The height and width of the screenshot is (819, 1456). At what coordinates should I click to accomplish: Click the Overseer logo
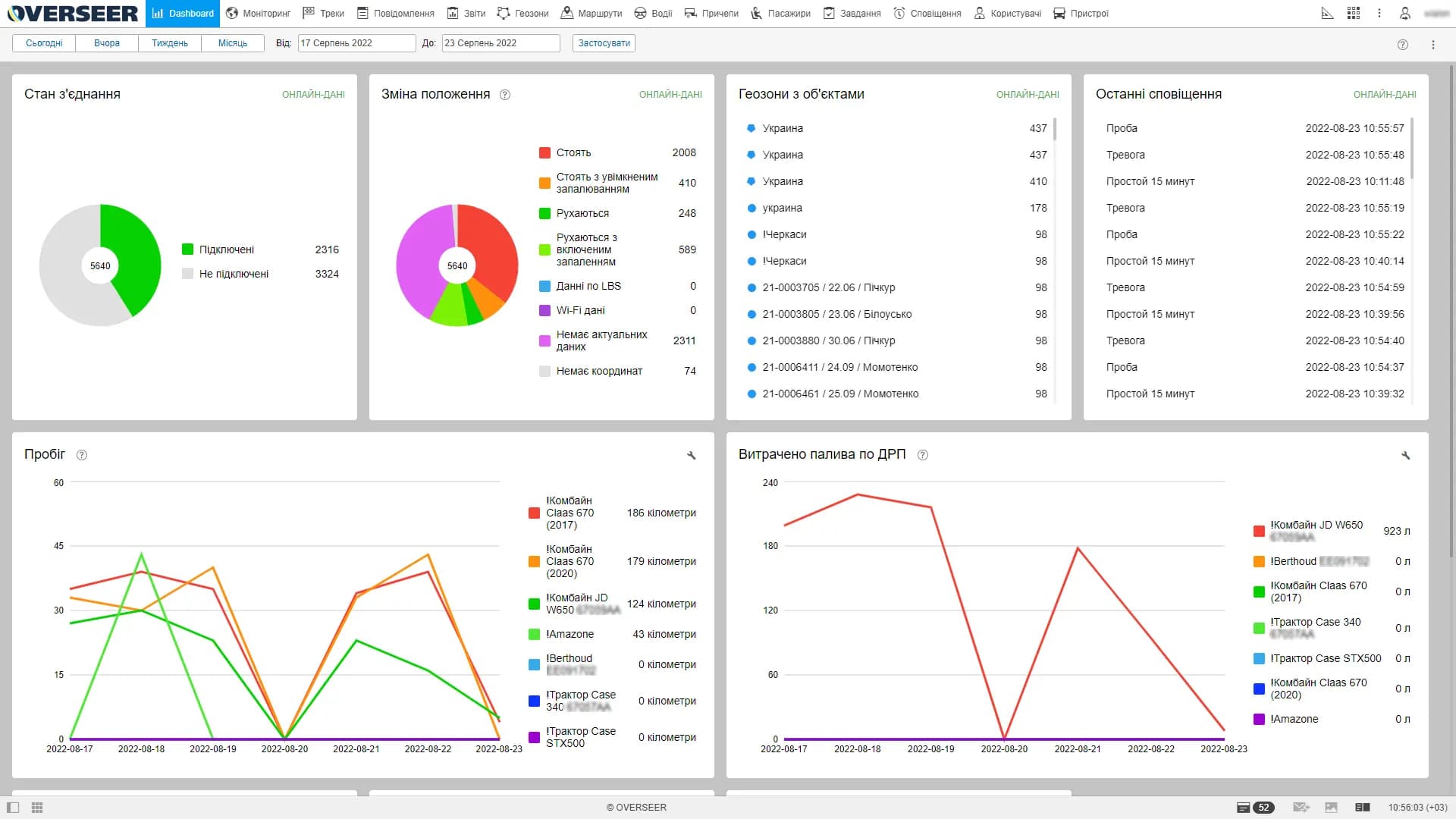click(73, 14)
